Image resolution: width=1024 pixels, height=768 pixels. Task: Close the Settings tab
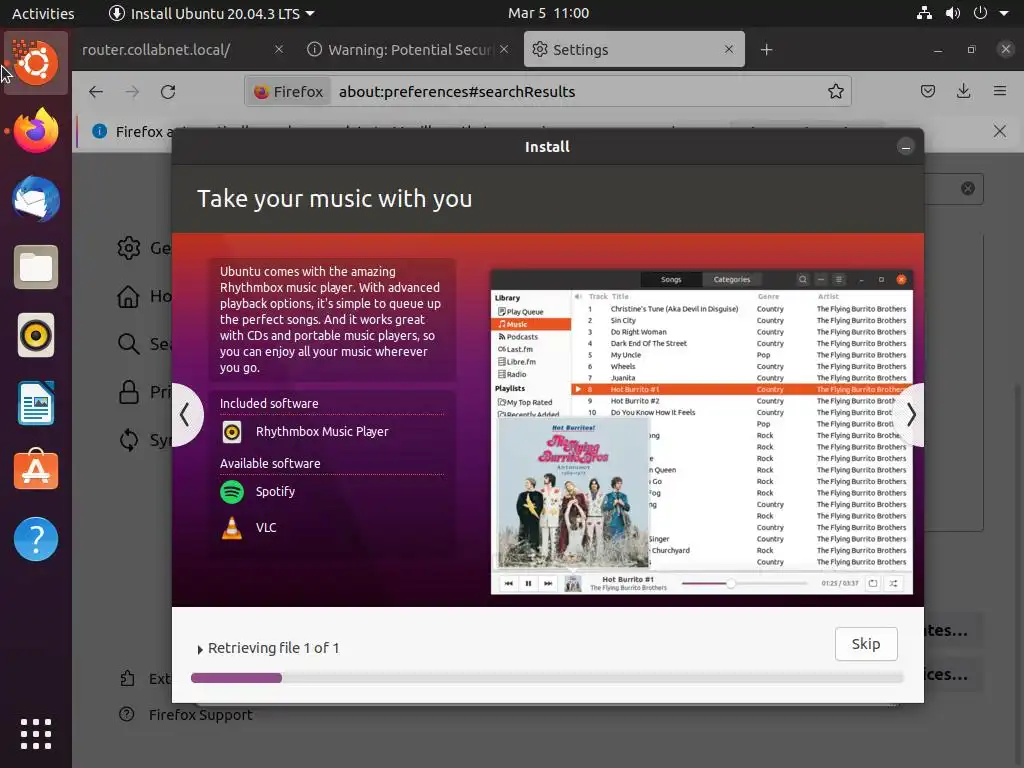(x=729, y=49)
